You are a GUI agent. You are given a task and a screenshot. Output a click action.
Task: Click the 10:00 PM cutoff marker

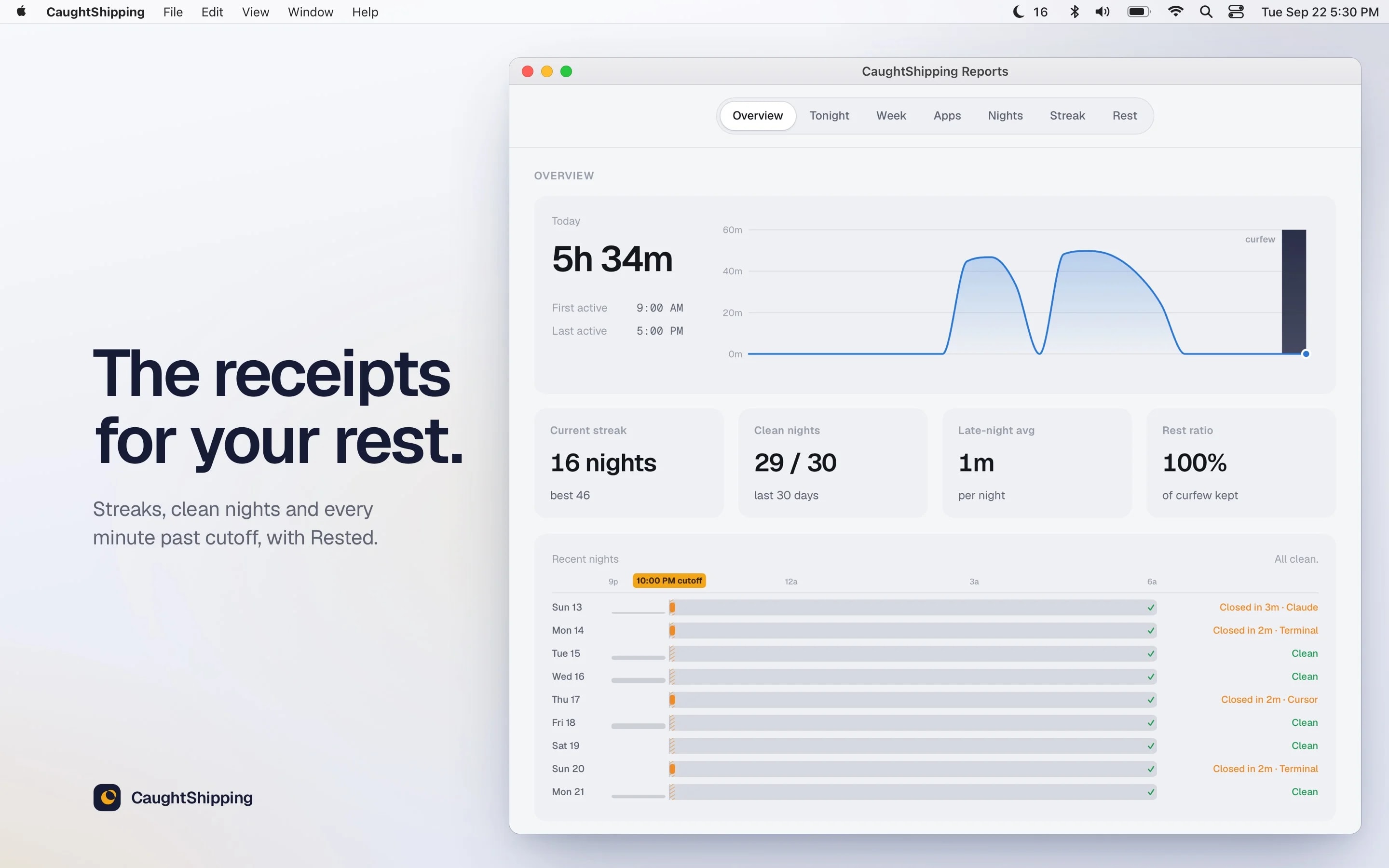[668, 581]
